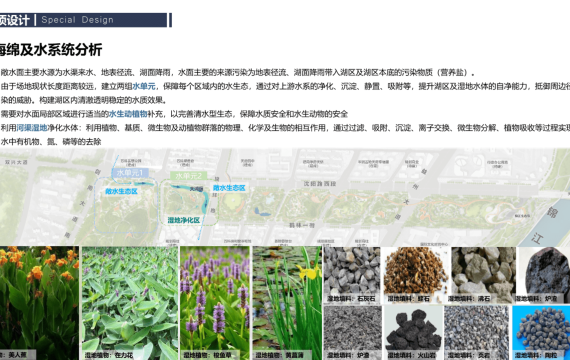The image size is (570, 360).
Task: Click the caption '湿地填料：蛭石'
Action: pyautogui.click(x=408, y=299)
